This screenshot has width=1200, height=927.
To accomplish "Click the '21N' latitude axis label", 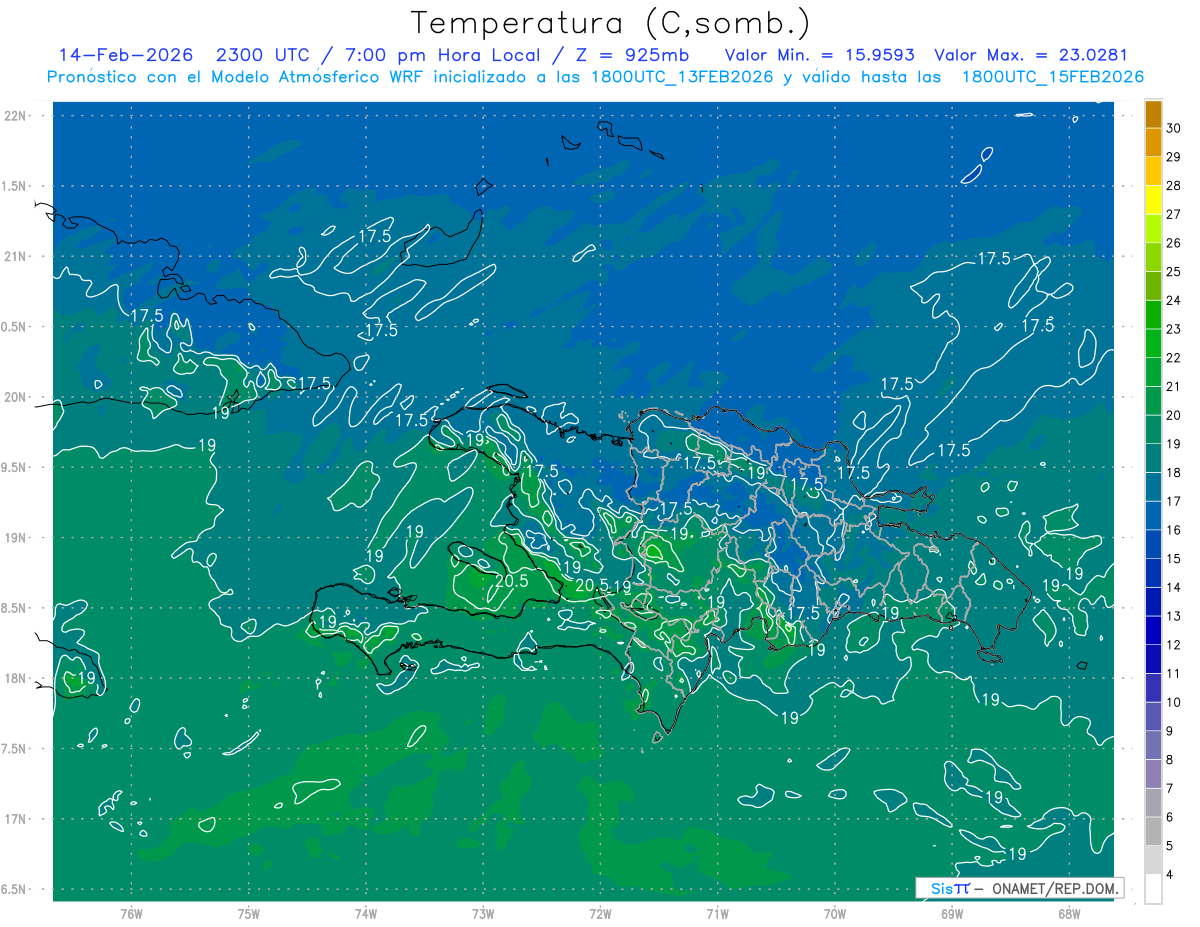I will coord(16,256).
